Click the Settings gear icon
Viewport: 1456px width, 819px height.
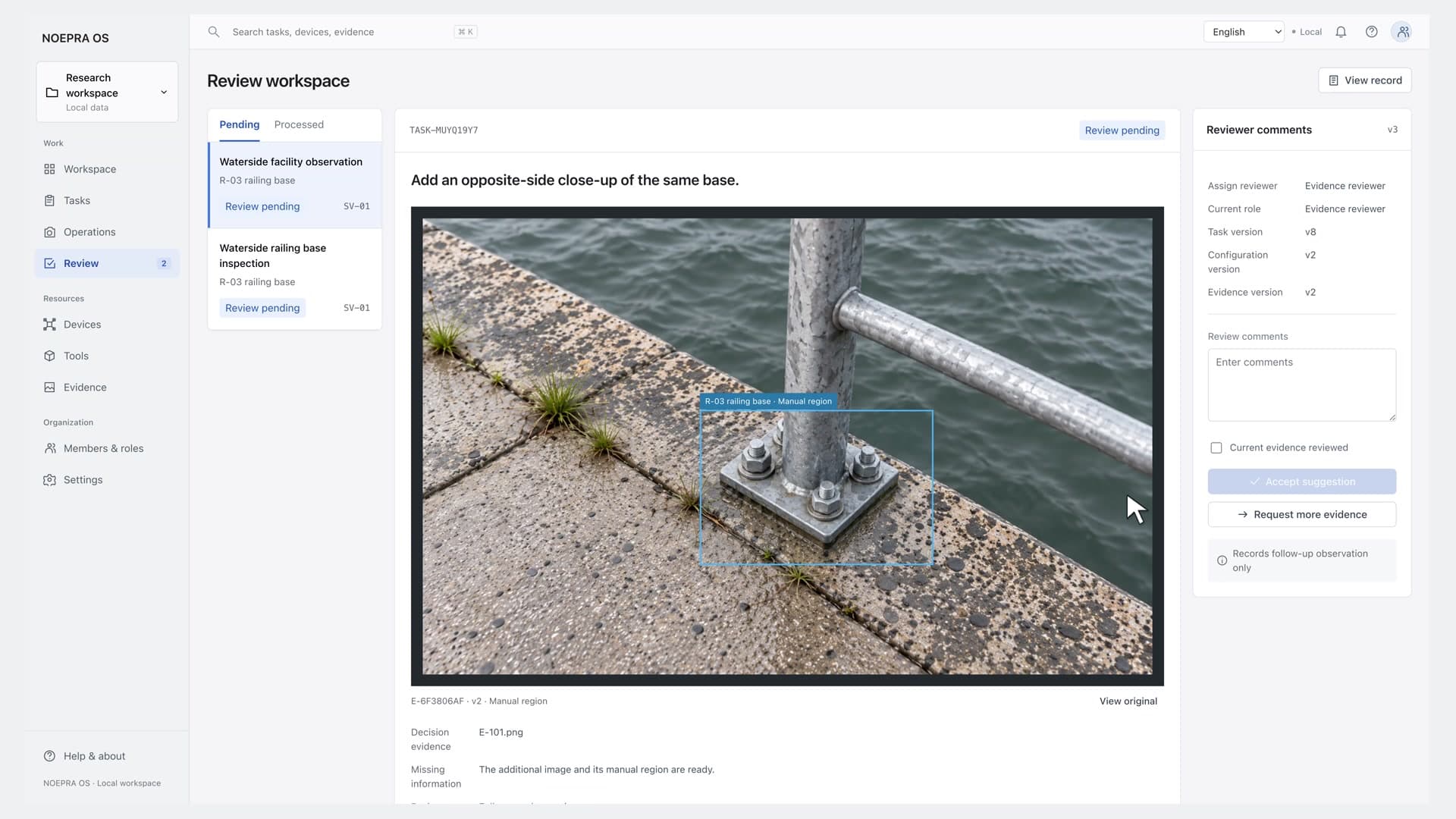tap(49, 480)
